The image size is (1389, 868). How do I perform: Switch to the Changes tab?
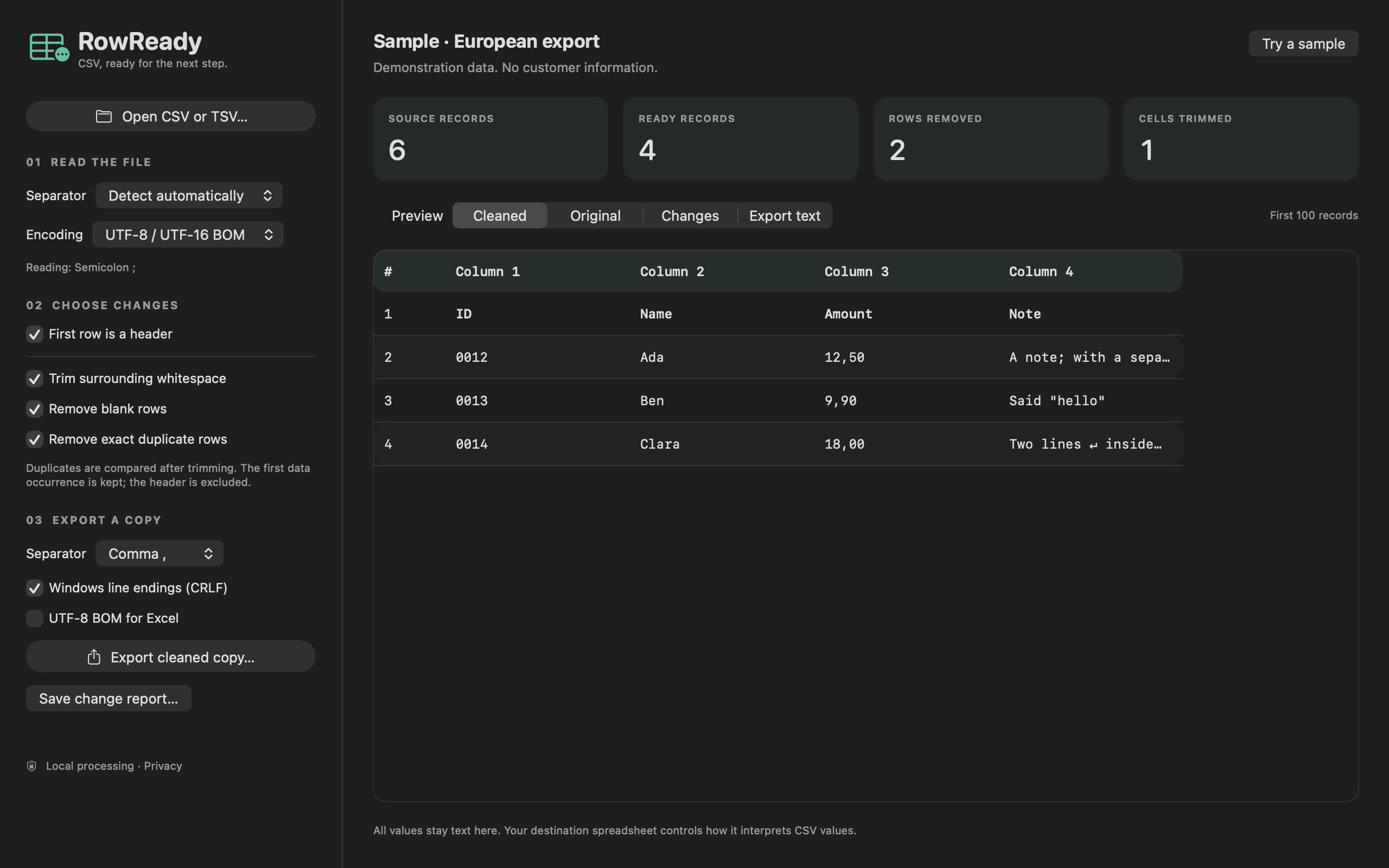(690, 216)
